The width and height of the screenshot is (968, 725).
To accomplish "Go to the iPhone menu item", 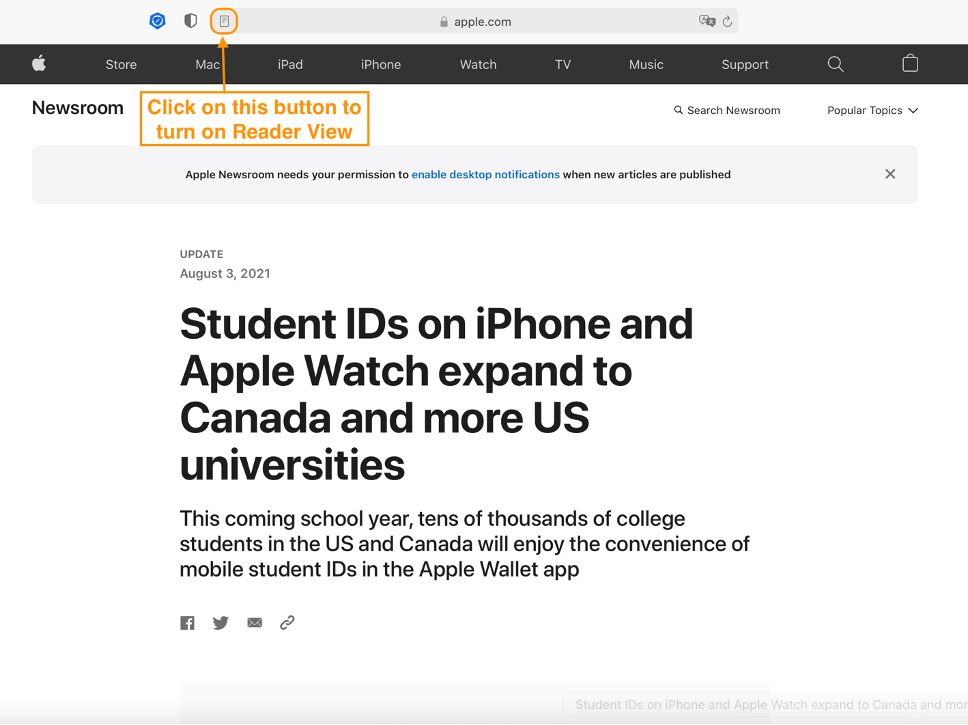I will point(381,64).
